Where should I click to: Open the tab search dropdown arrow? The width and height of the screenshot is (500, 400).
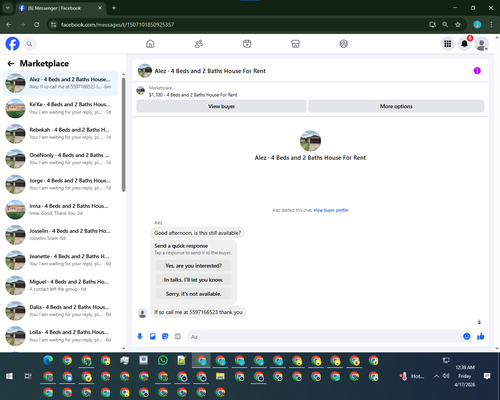click(7, 8)
